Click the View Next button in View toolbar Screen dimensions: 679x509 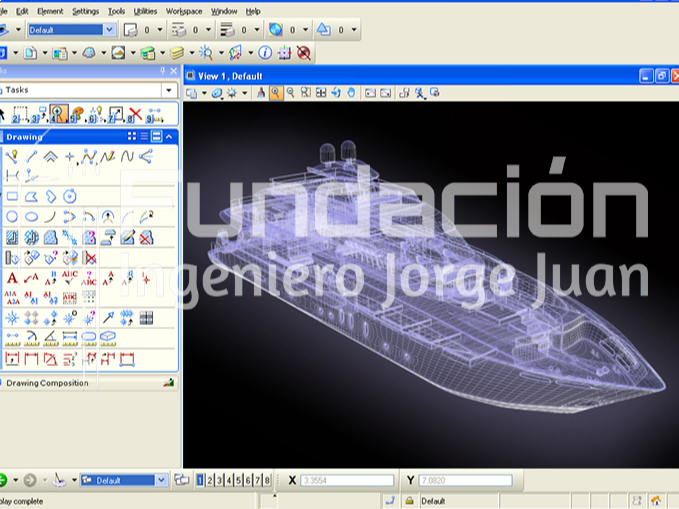click(385, 93)
